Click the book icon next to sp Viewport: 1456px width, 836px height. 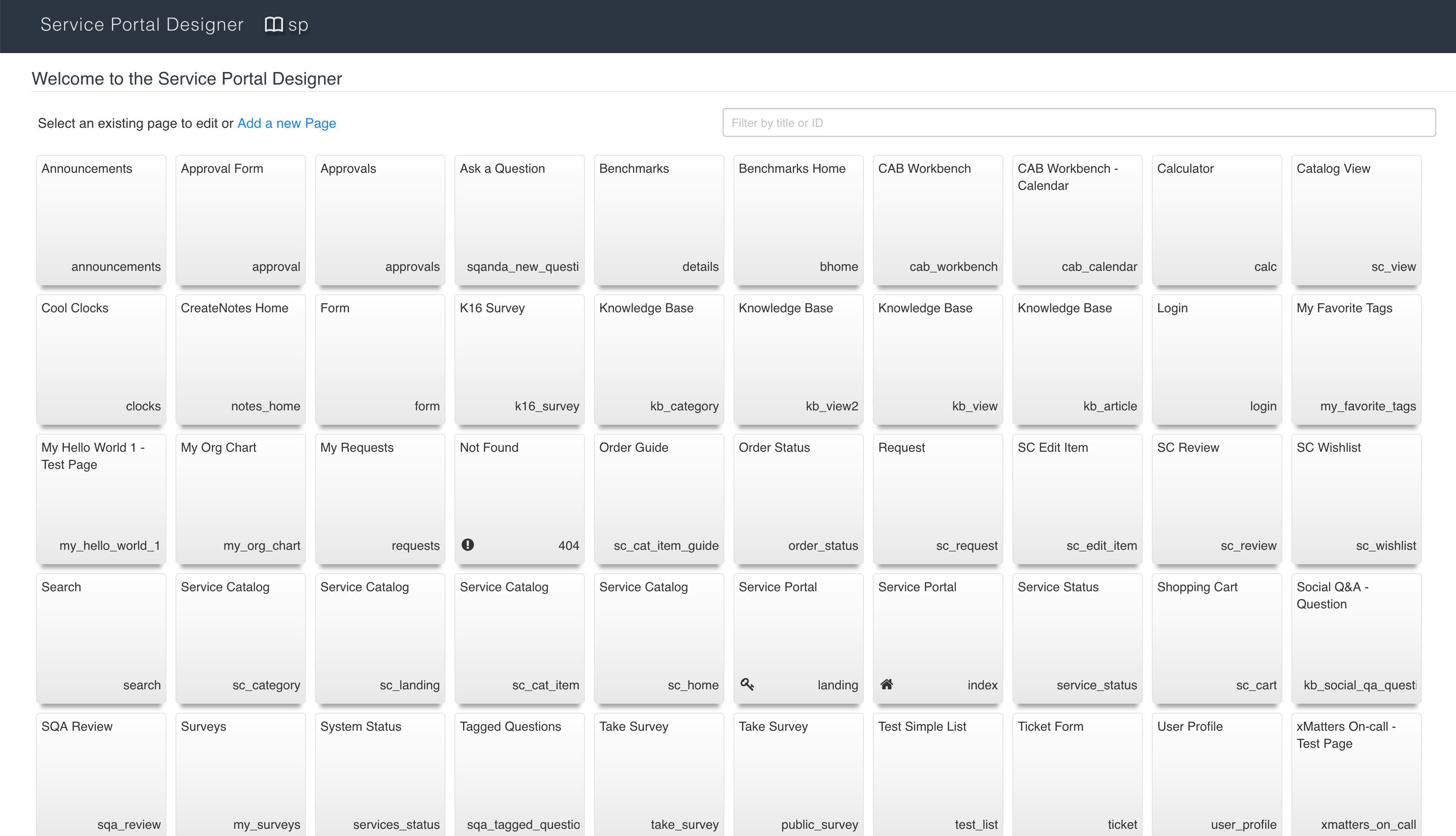[x=273, y=25]
